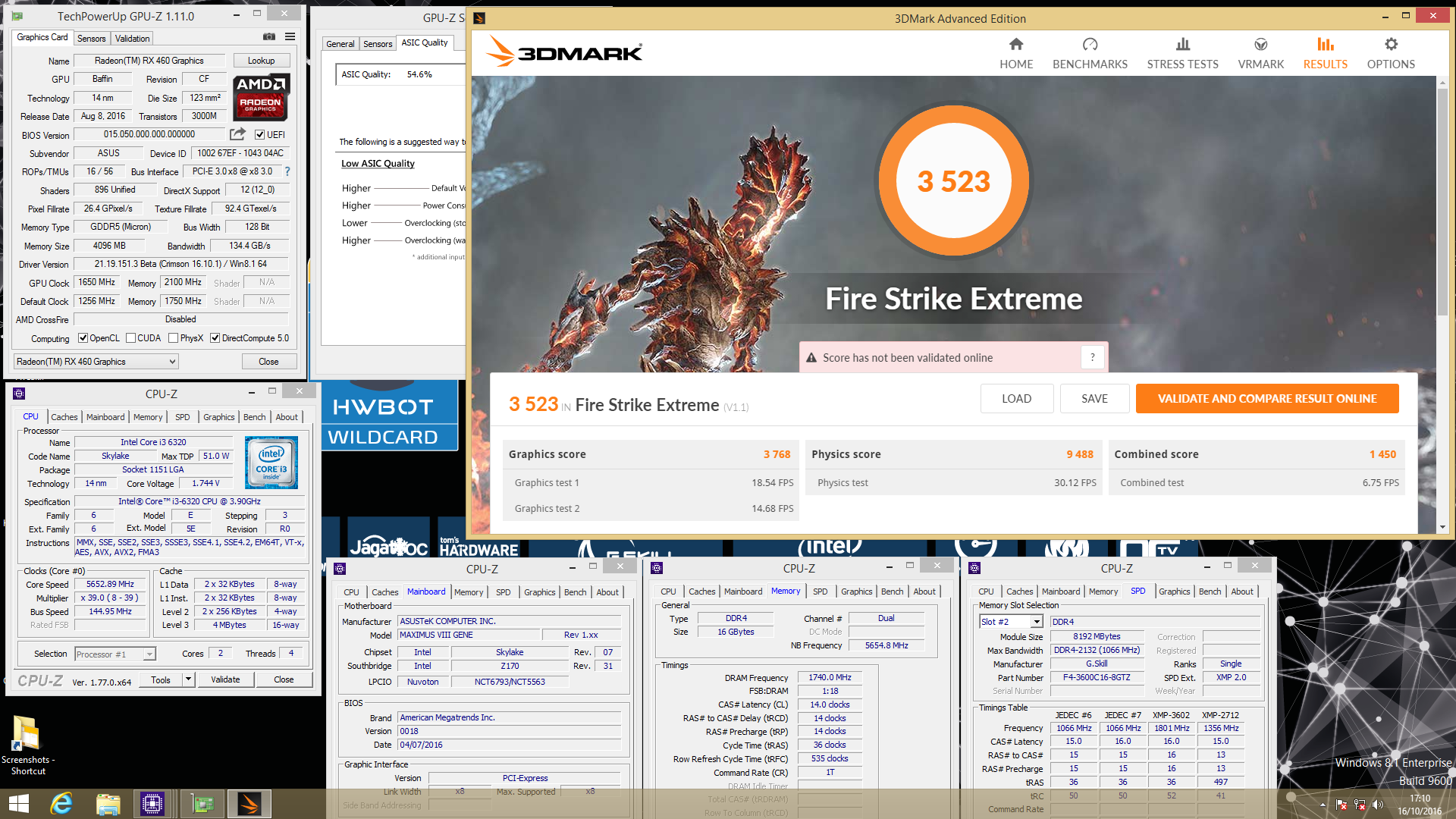Click the Intel Core i3 badge in CPU-Z
The height and width of the screenshot is (819, 1456).
click(x=271, y=463)
